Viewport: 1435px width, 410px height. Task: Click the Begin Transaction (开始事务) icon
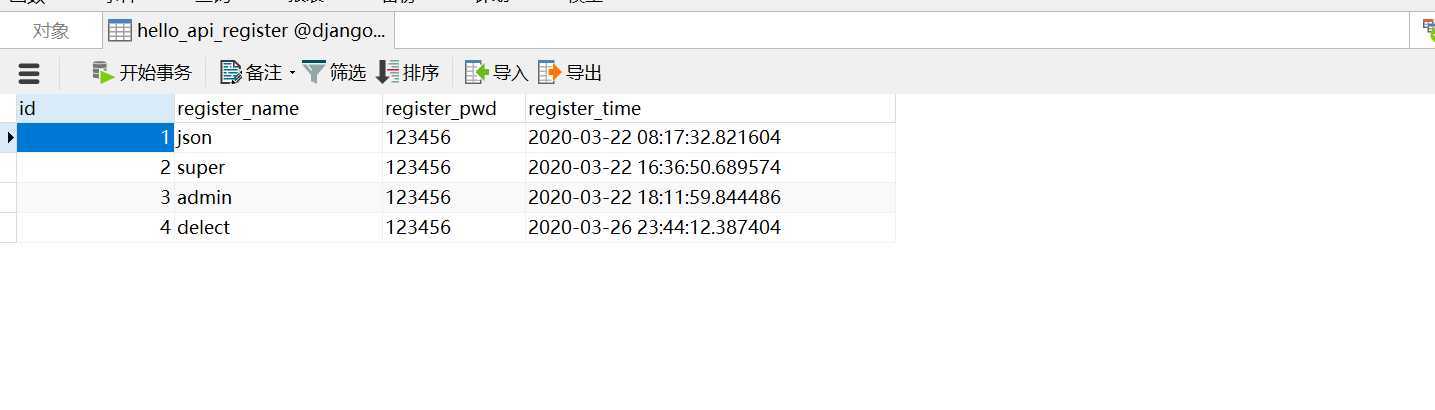click(x=103, y=72)
